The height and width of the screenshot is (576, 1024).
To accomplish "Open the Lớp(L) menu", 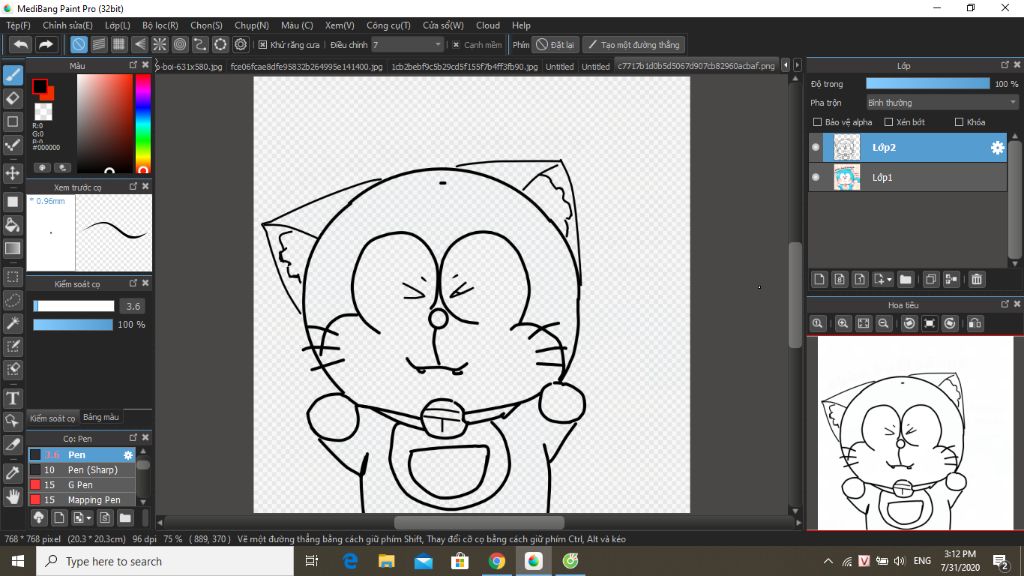I will (x=118, y=25).
